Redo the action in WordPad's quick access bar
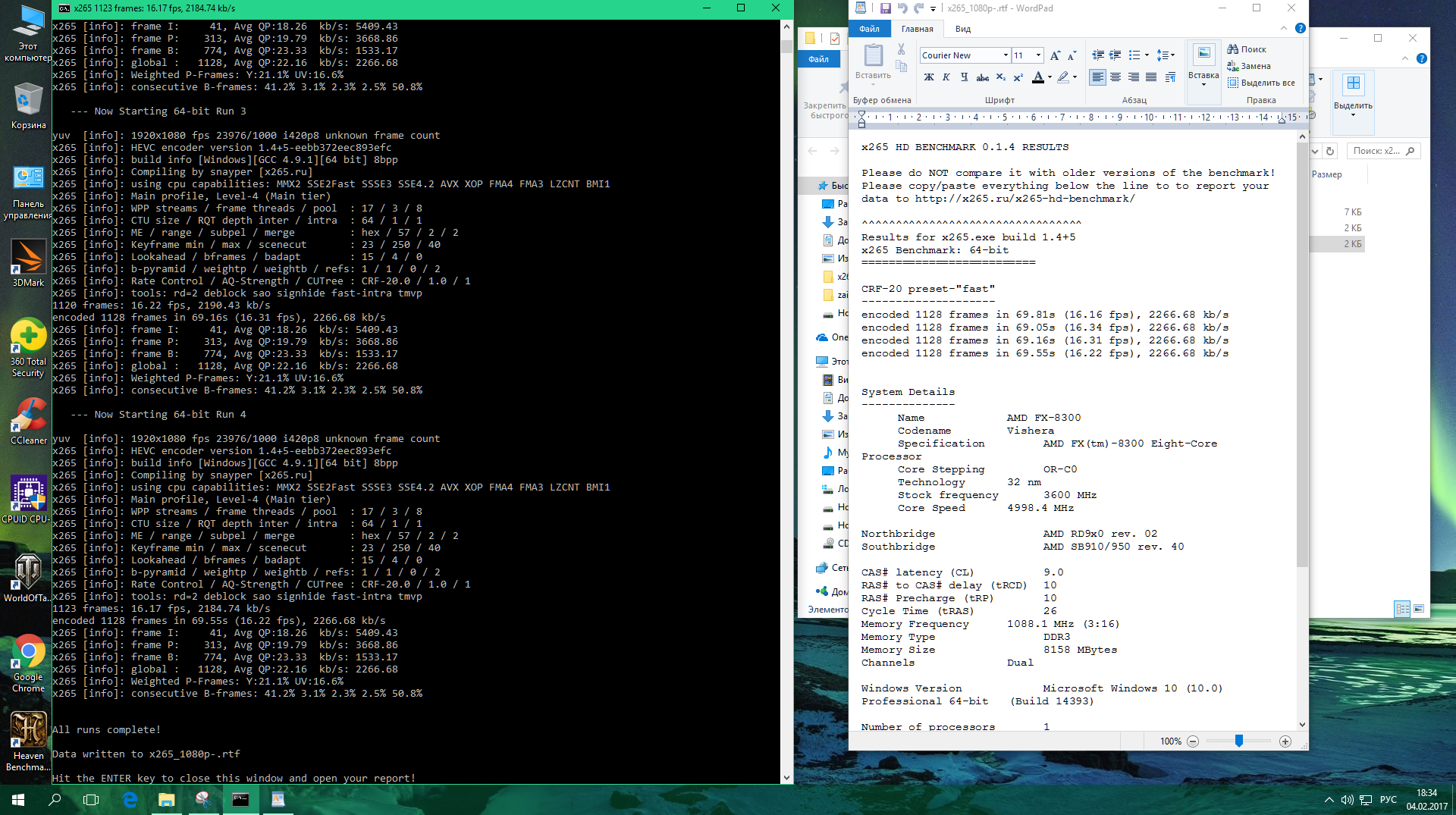1456x815 pixels. (918, 8)
